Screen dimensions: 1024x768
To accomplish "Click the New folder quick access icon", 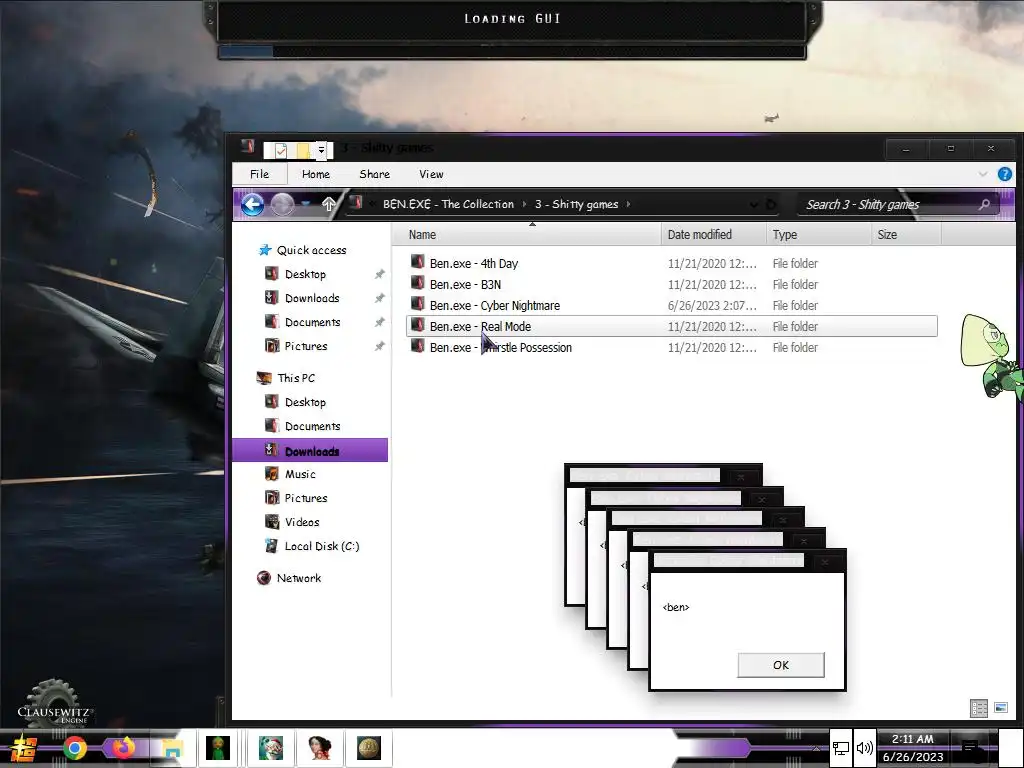I will 303,151.
